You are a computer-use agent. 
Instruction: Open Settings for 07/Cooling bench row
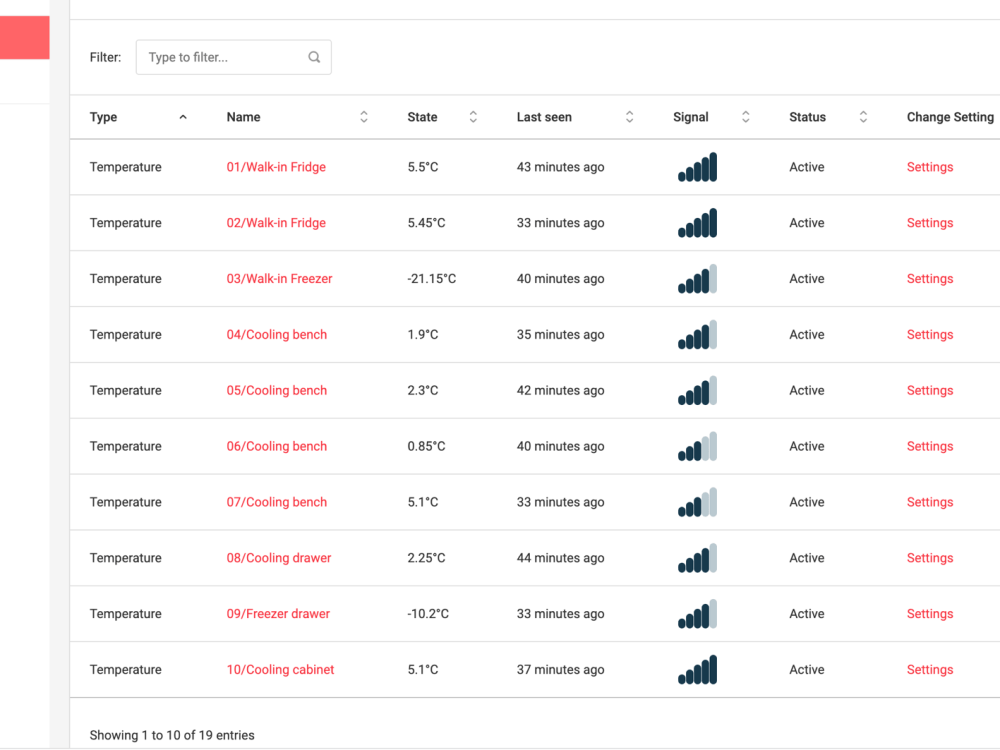(x=930, y=502)
